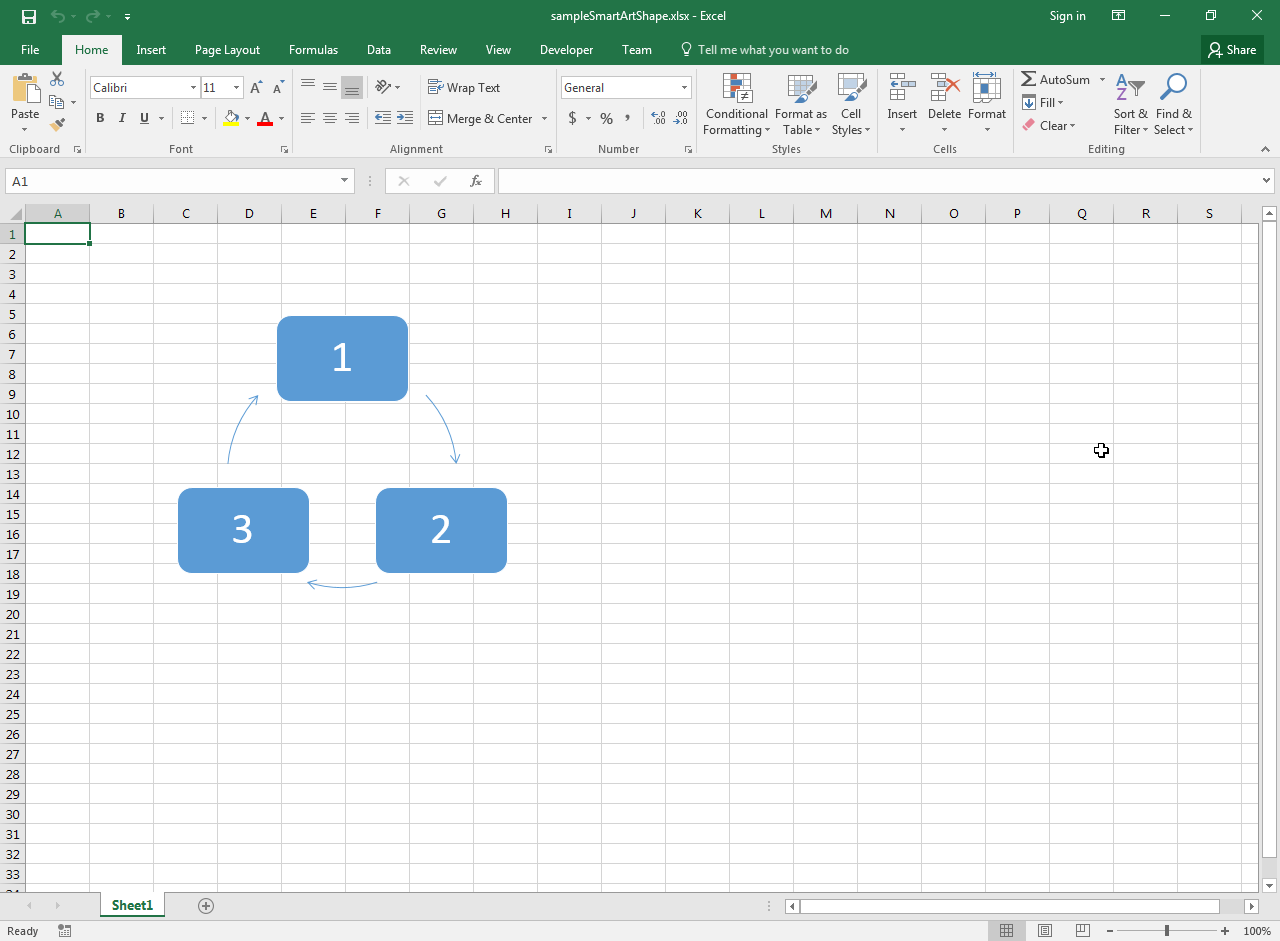
Task: Switch to the Page Layout tab
Action: (x=227, y=50)
